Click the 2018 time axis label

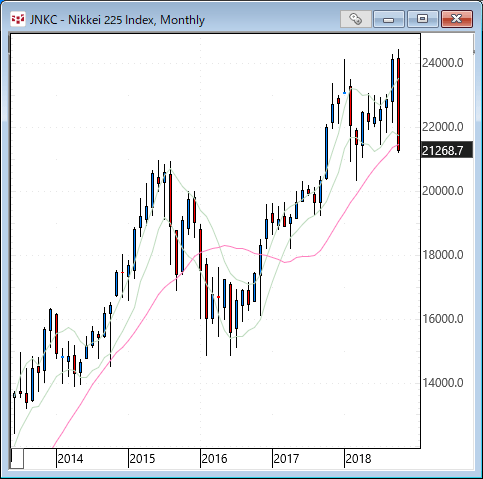pyautogui.click(x=358, y=459)
